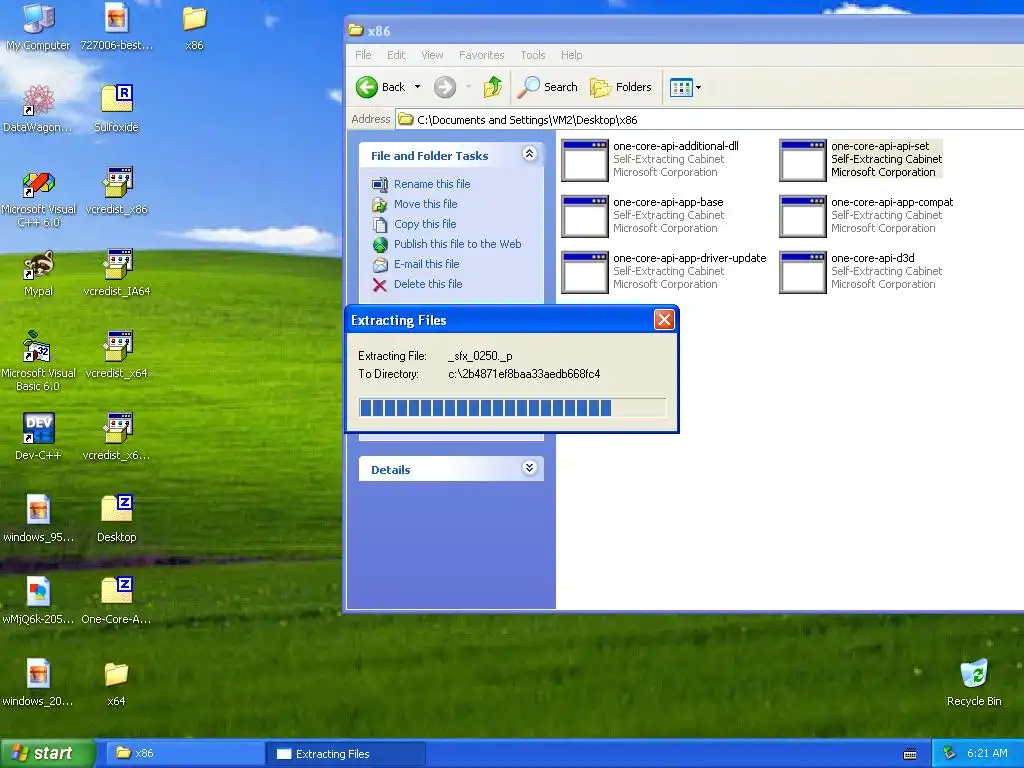Viewport: 1024px width, 768px height.
Task: Click the Forward arrow in Explorer toolbar
Action: pyautogui.click(x=445, y=87)
